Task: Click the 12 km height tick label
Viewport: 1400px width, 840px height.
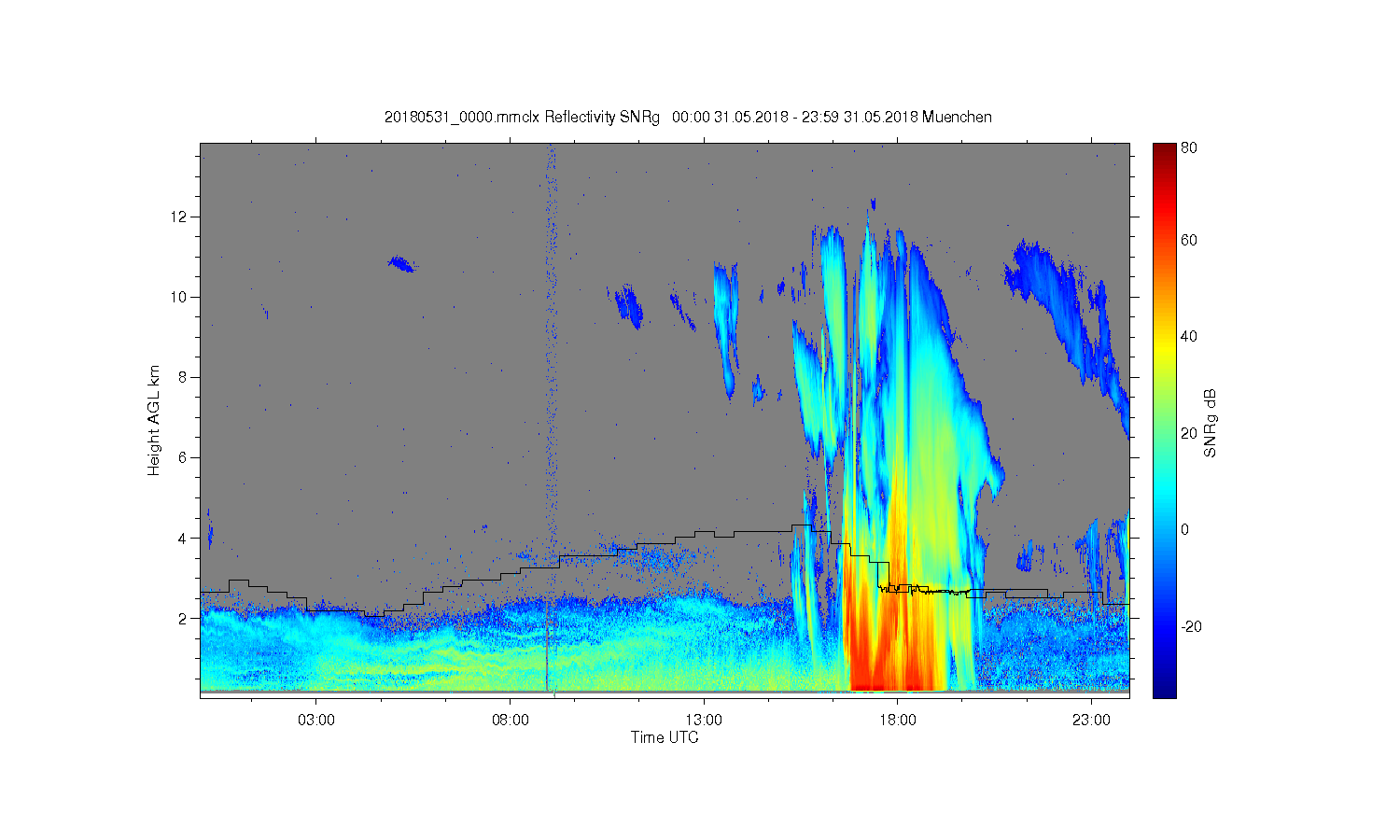Action: [x=181, y=217]
